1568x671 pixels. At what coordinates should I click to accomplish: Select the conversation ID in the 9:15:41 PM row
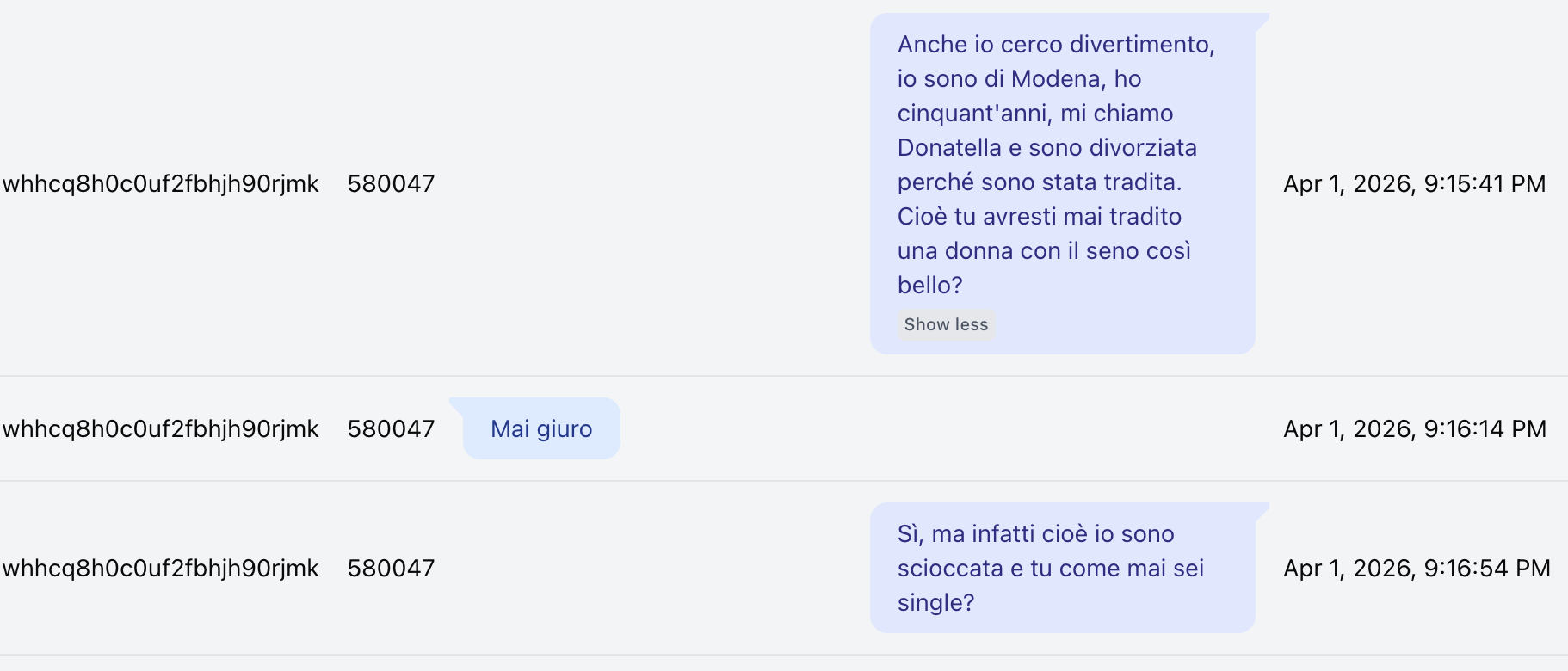point(161,183)
